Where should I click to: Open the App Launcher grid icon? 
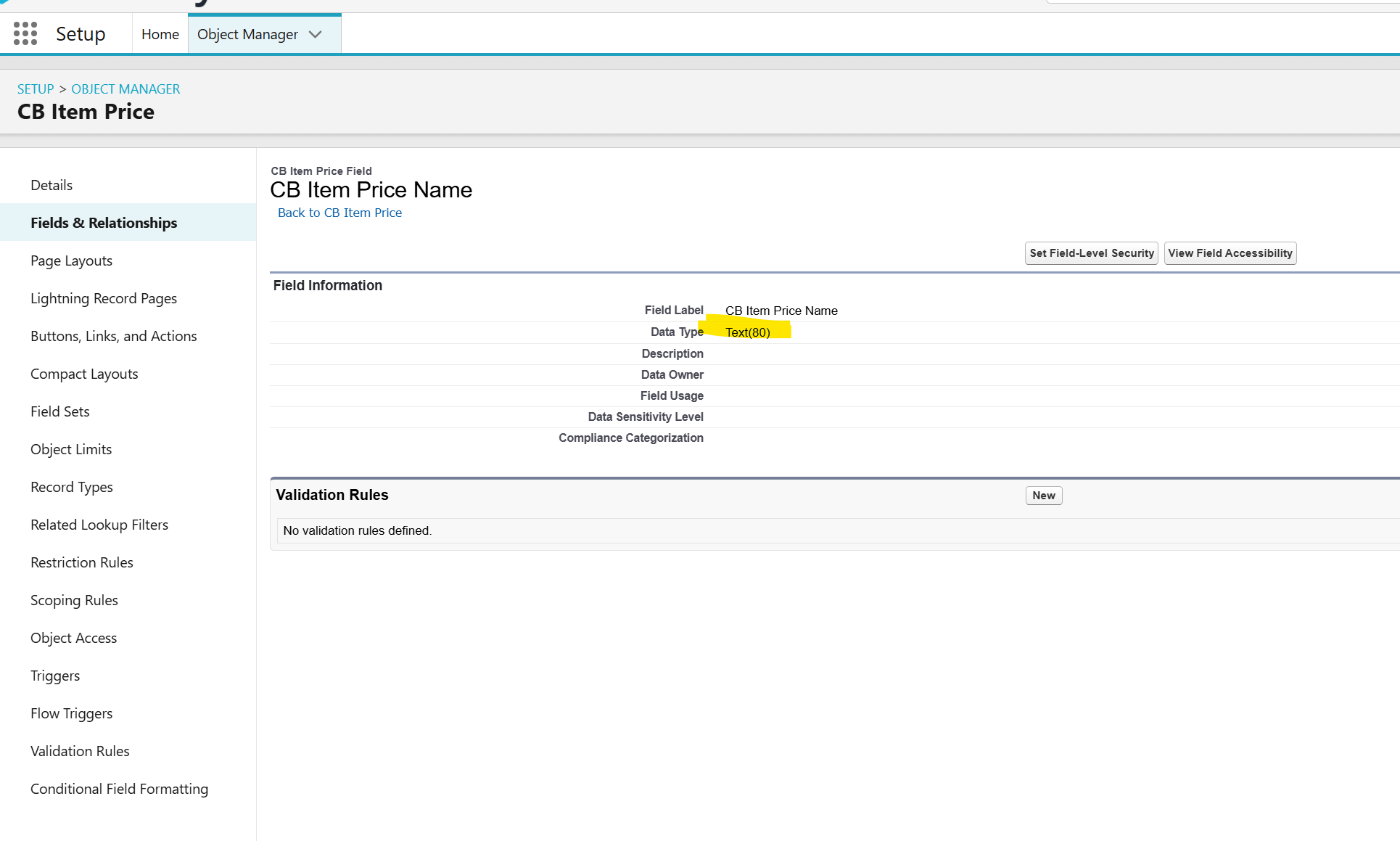(x=25, y=33)
